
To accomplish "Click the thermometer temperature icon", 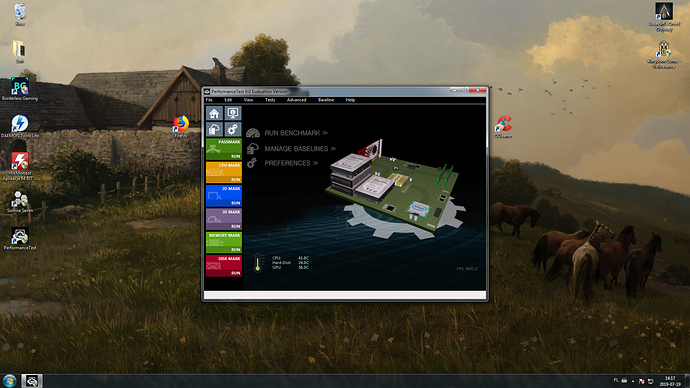I will pyautogui.click(x=258, y=263).
